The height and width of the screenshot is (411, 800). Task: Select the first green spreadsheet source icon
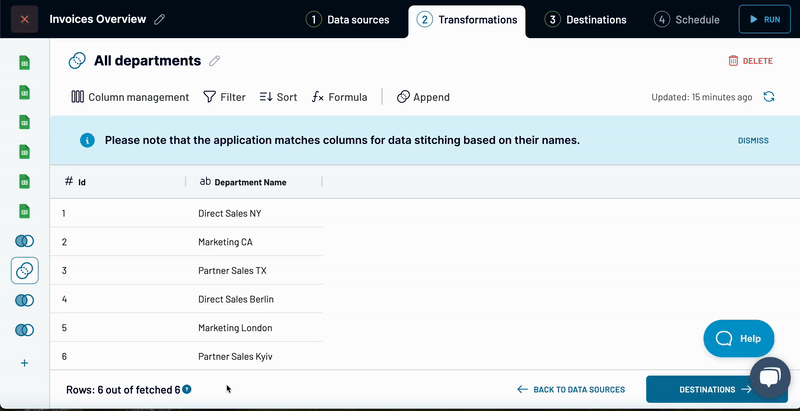[25, 62]
